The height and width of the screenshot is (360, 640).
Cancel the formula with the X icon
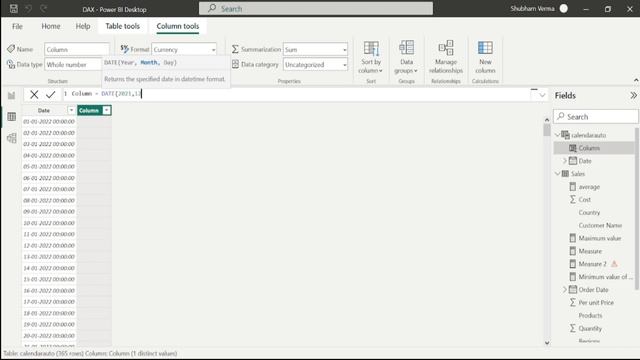click(x=34, y=95)
